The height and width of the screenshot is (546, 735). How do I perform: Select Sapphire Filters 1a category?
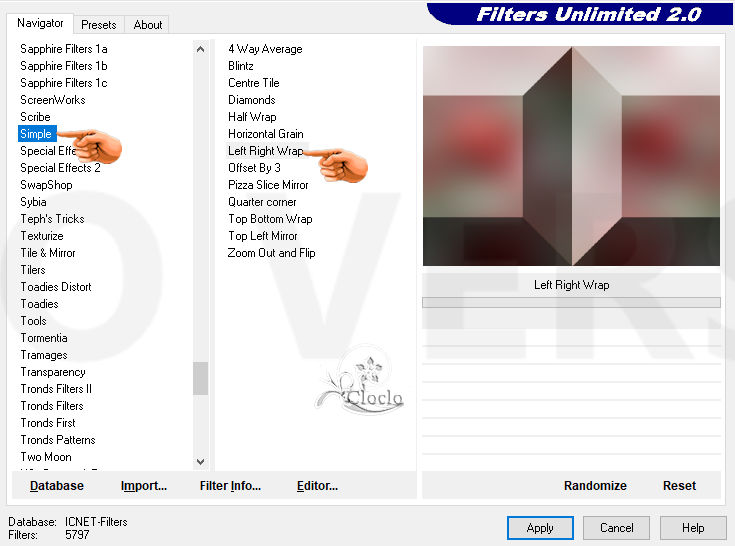tap(64, 49)
